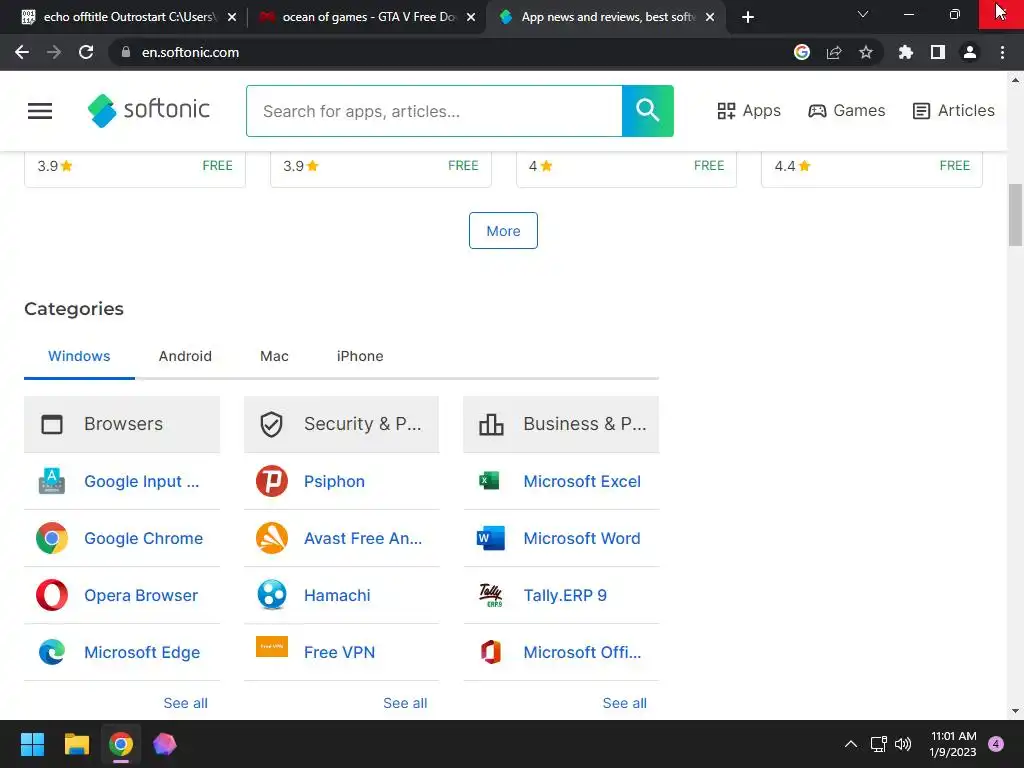
Task: Open the Chrome side panel icon
Action: [938, 52]
